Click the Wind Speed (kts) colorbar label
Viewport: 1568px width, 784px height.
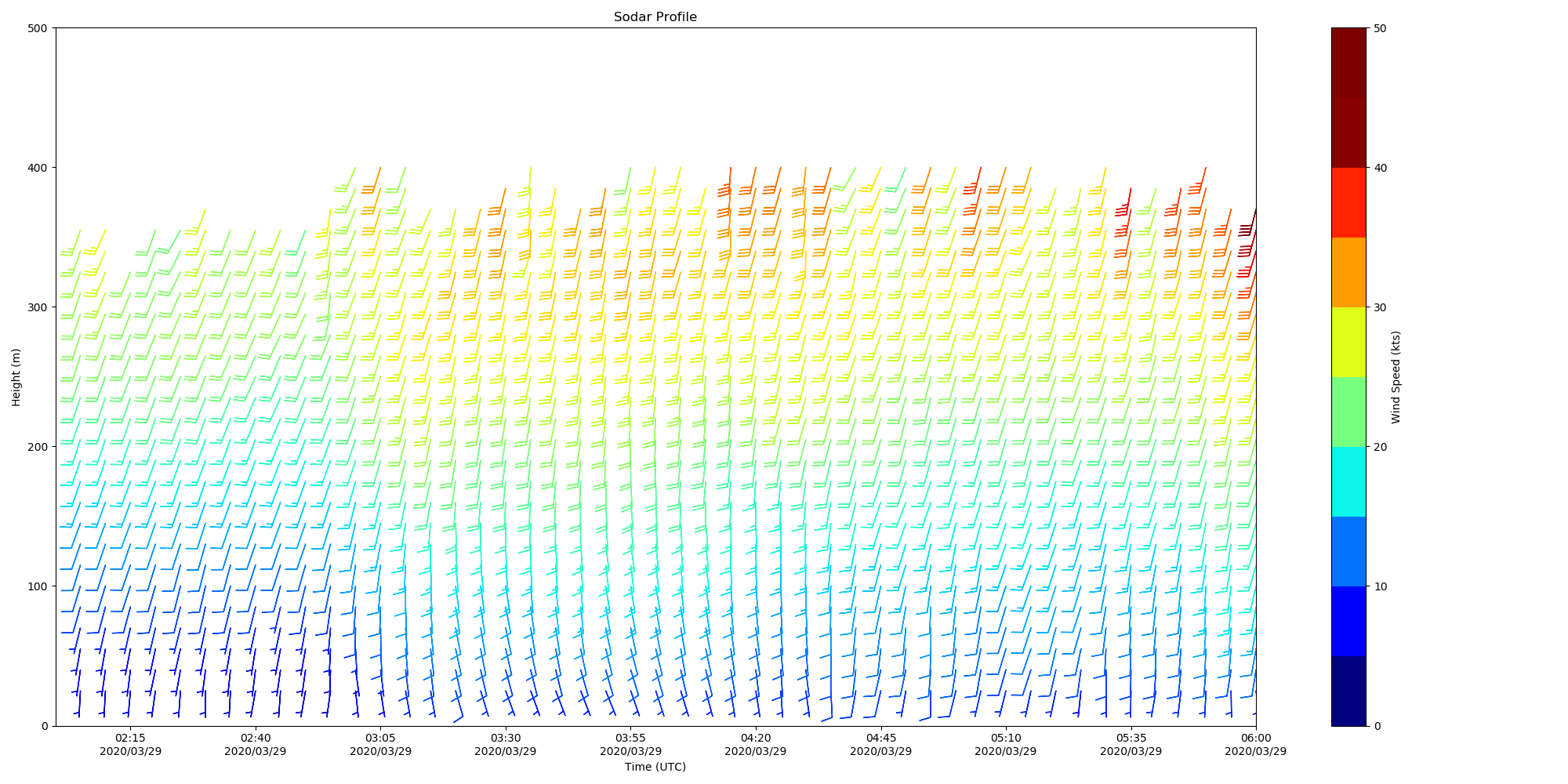[x=1396, y=377]
